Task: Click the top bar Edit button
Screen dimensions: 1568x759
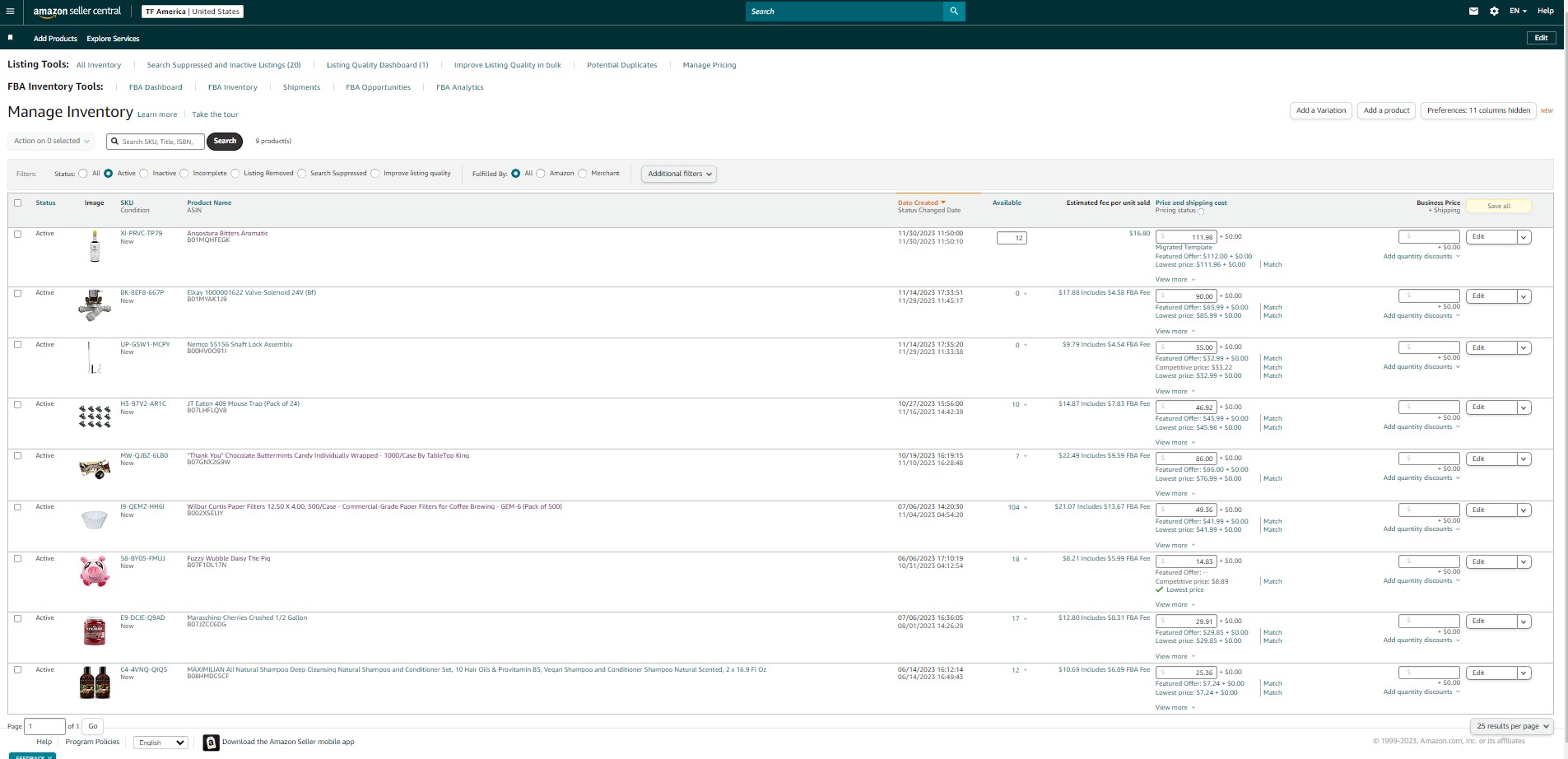Action: pyautogui.click(x=1542, y=38)
